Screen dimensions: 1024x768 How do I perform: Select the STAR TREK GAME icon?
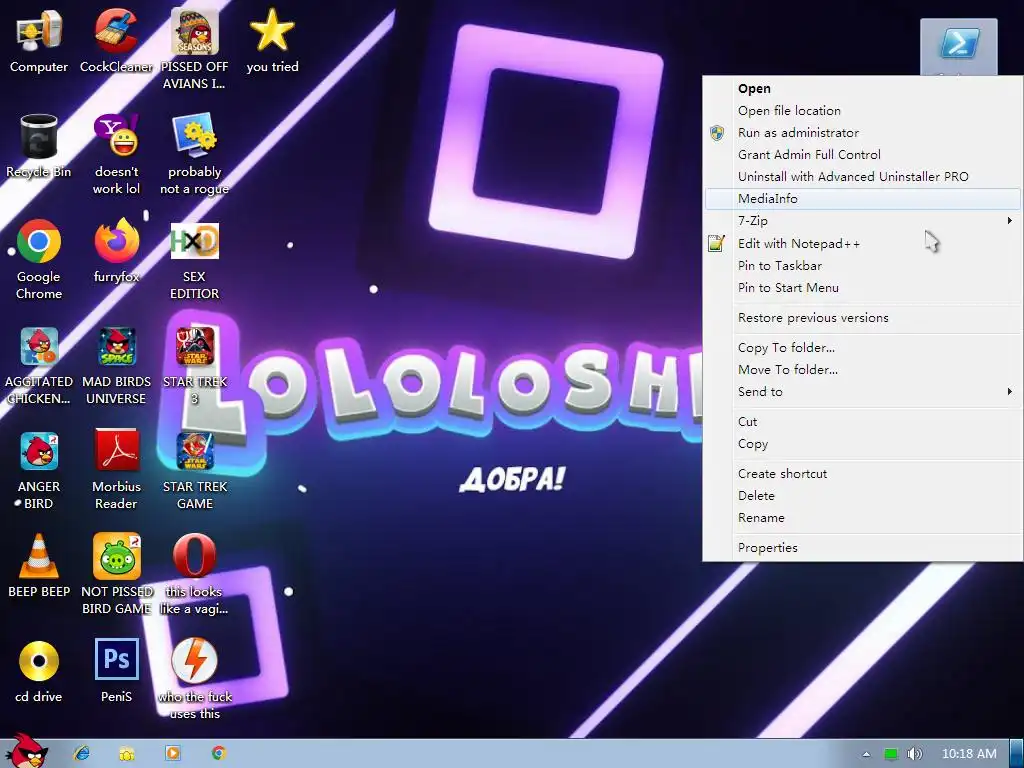(x=195, y=470)
